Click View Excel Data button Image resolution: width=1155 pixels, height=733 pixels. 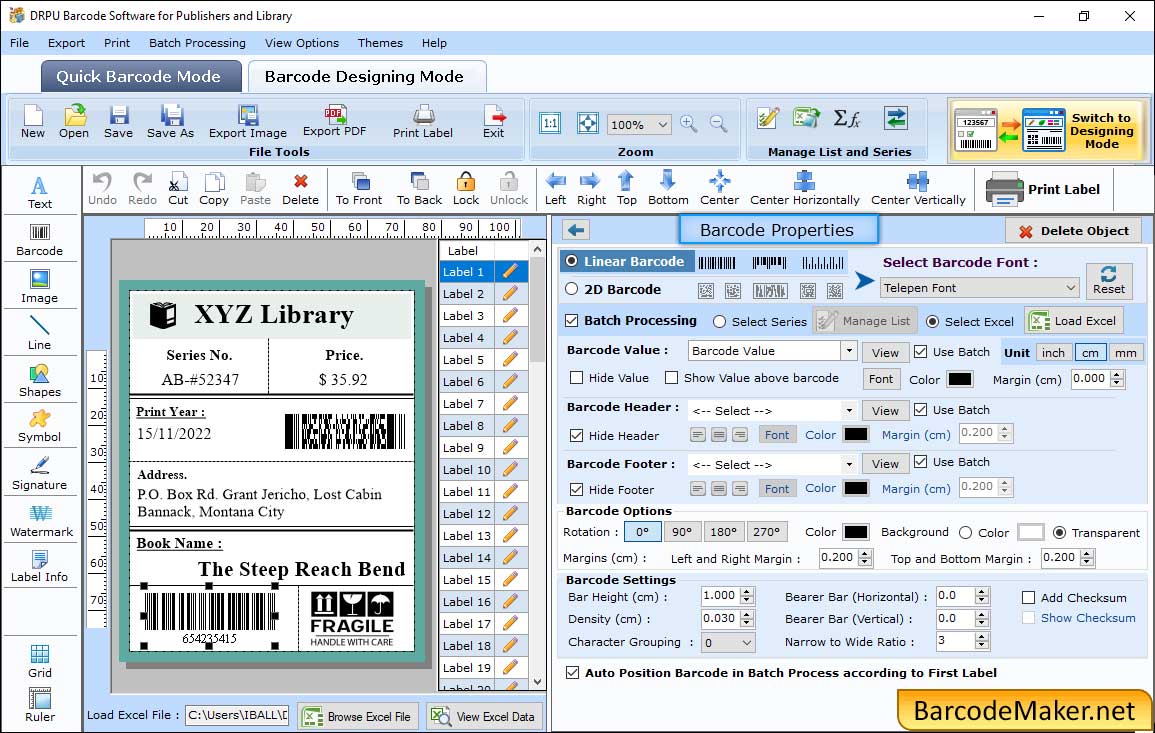[x=484, y=716]
